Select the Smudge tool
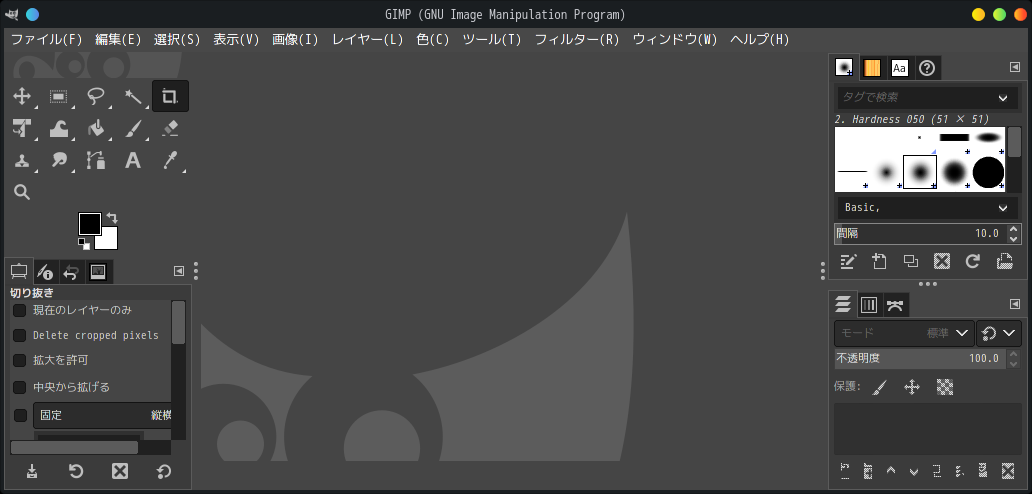The height and width of the screenshot is (494, 1032). [x=59, y=160]
